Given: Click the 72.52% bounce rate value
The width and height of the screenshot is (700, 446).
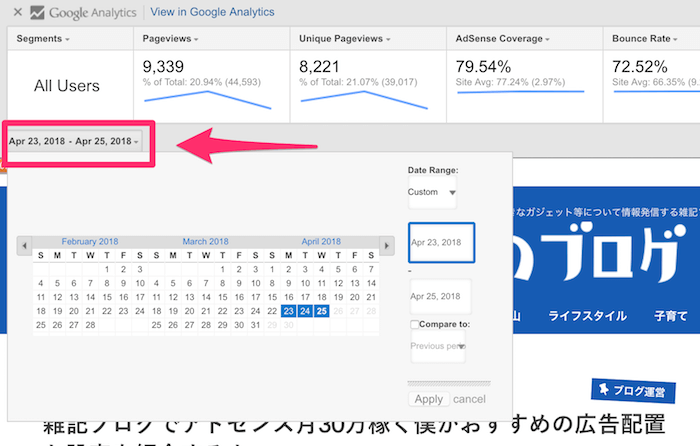Looking at the screenshot, I should click(x=640, y=67).
